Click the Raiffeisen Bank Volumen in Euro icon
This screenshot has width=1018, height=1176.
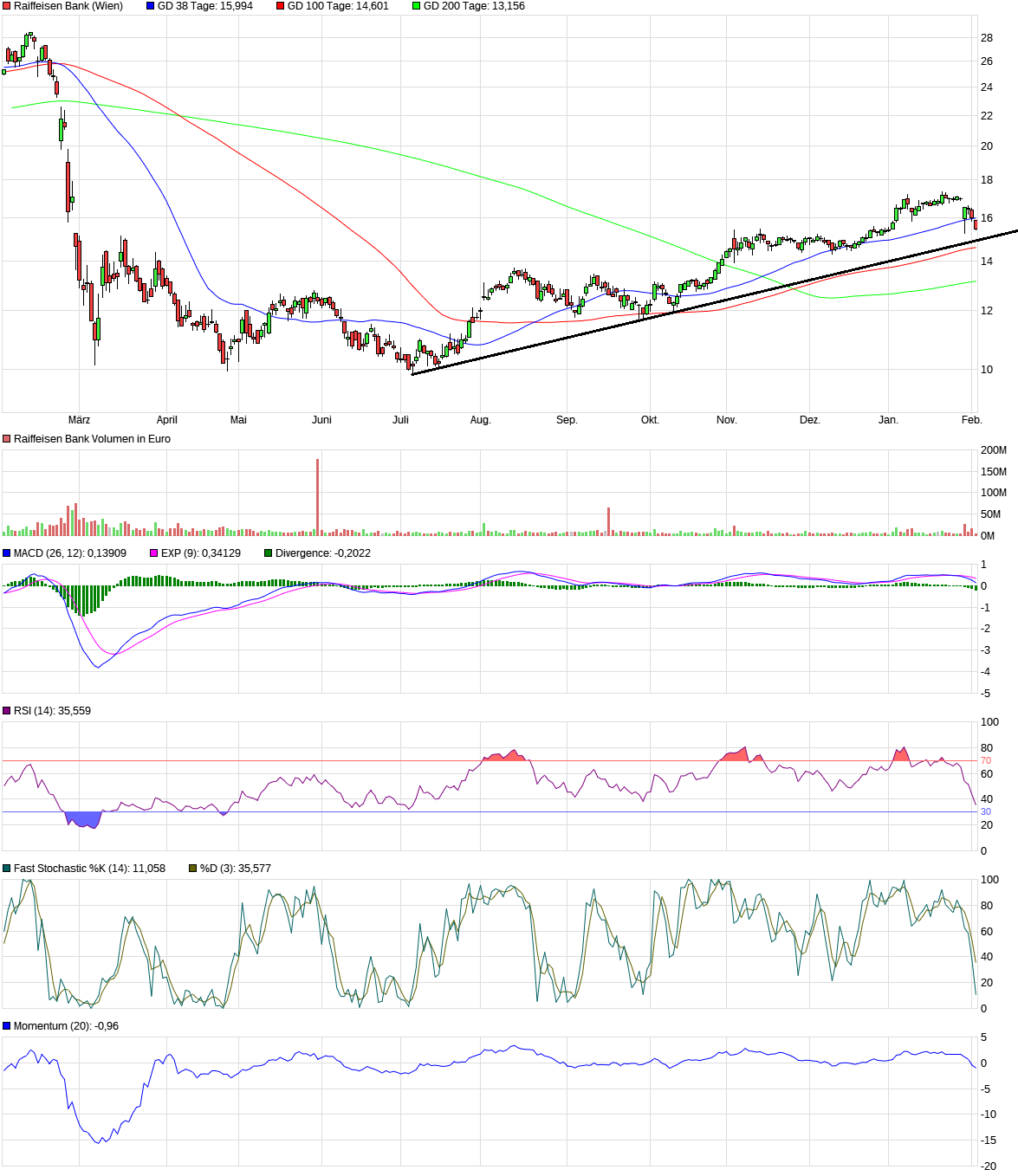click(7, 438)
